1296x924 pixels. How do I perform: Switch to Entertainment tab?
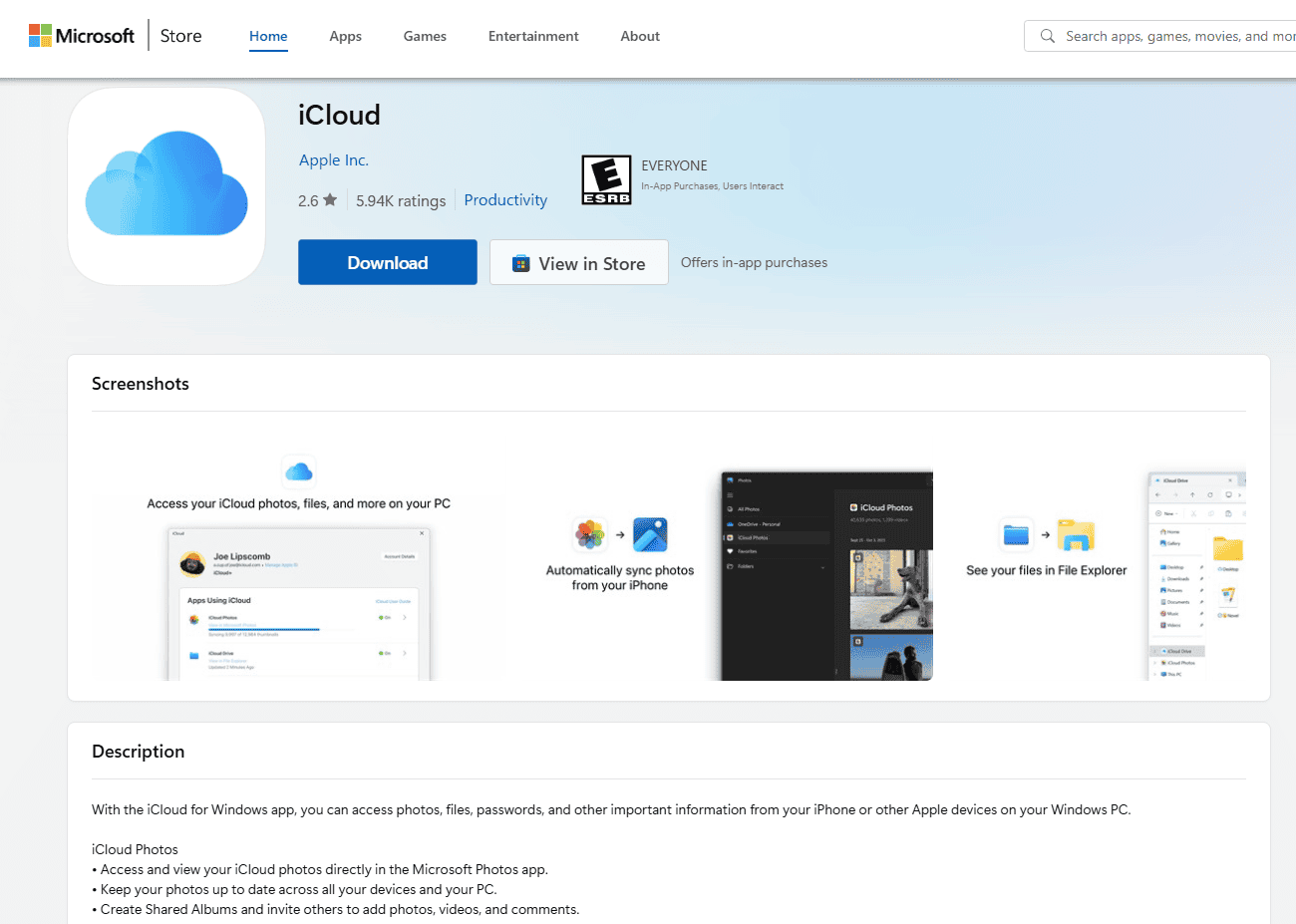533,36
